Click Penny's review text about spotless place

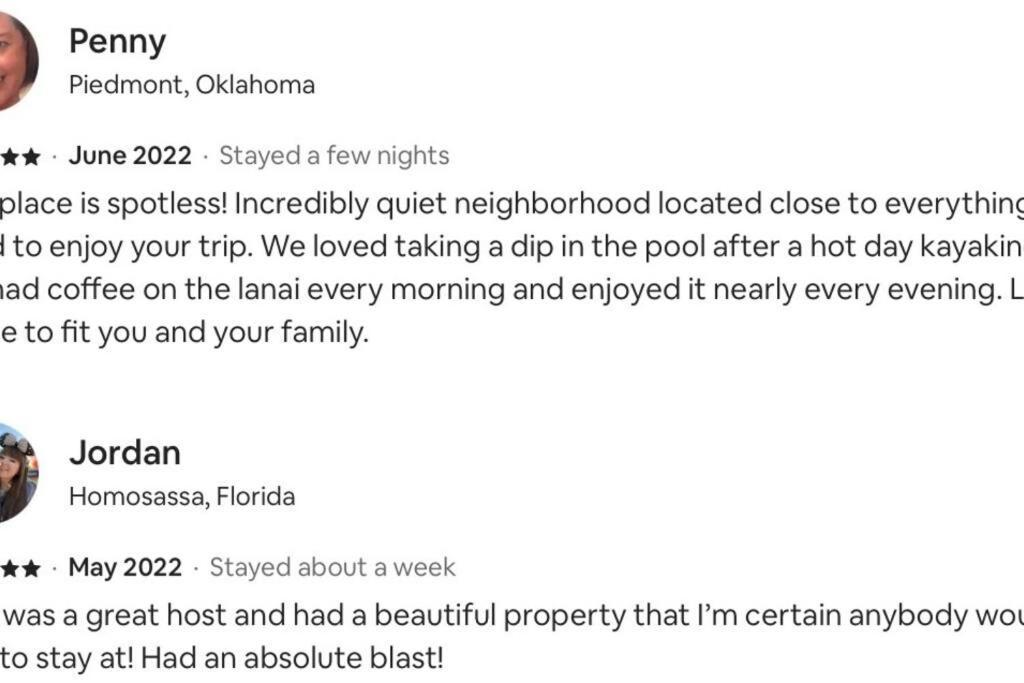point(512,268)
